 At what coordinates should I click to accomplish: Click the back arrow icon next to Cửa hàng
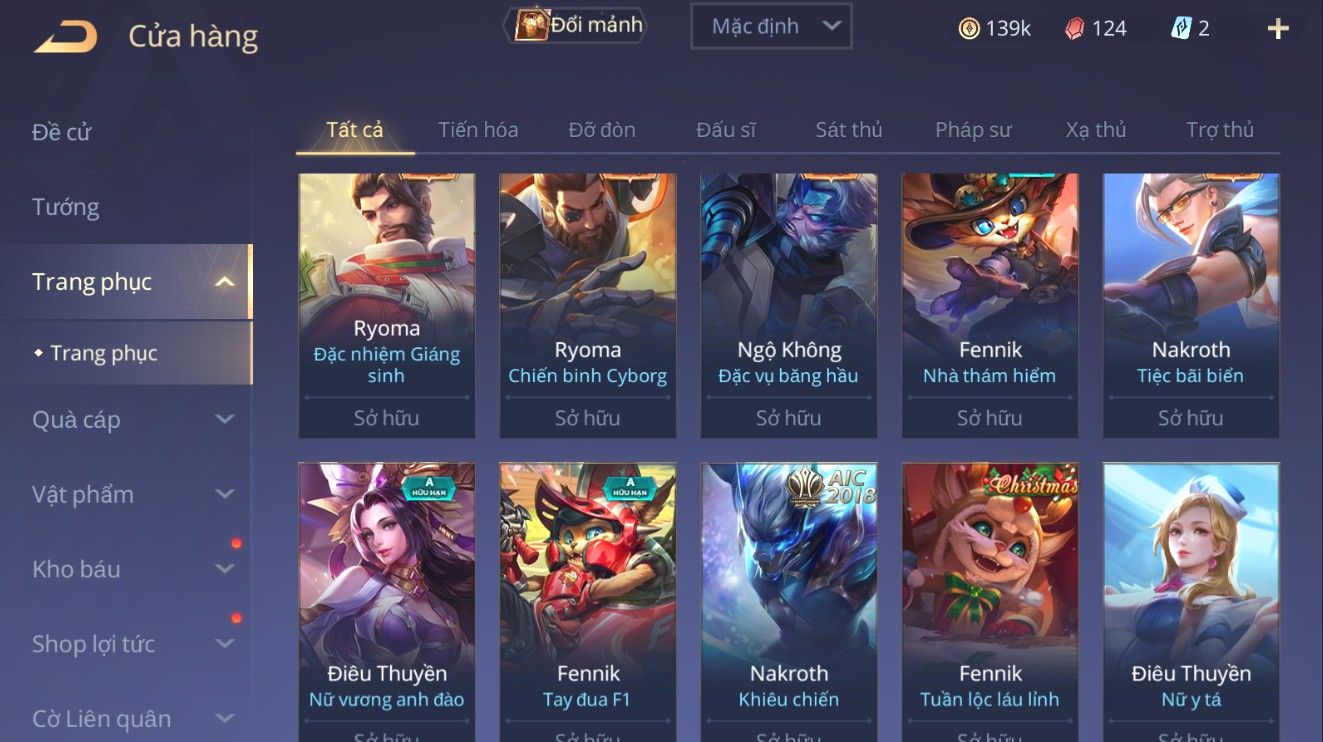(66, 37)
